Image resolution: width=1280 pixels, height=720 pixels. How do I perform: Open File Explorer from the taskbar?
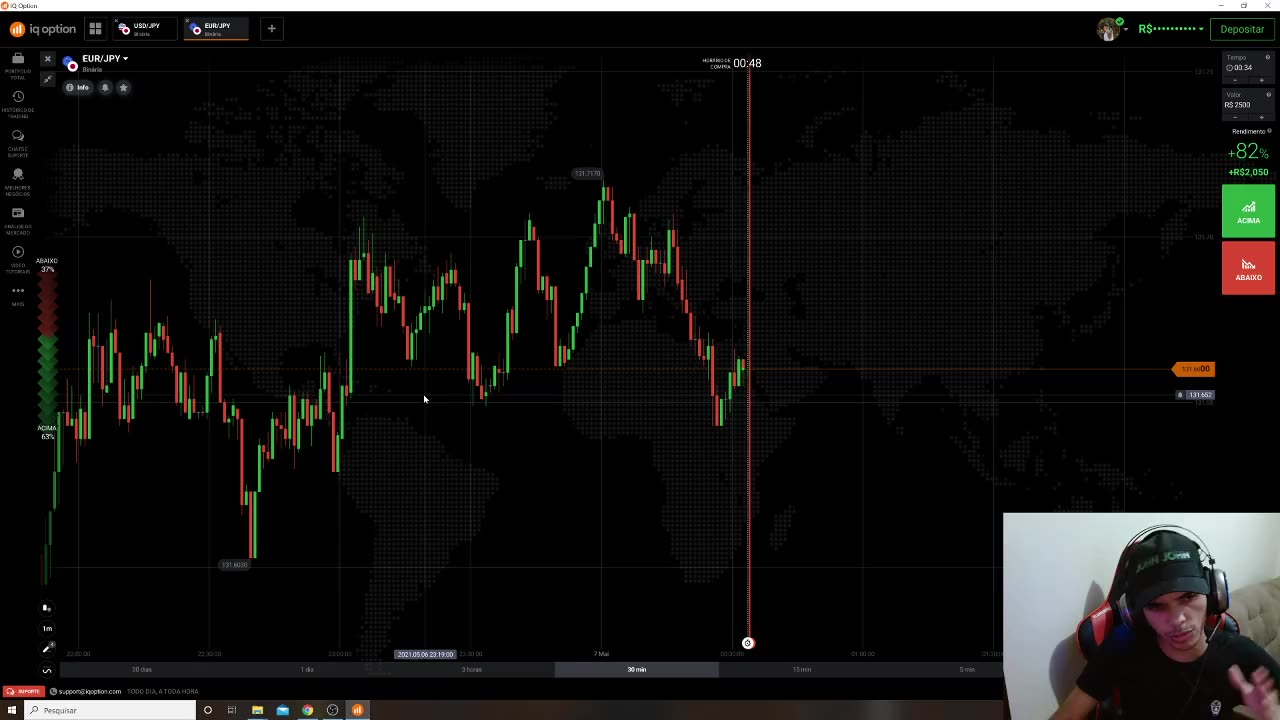point(257,710)
